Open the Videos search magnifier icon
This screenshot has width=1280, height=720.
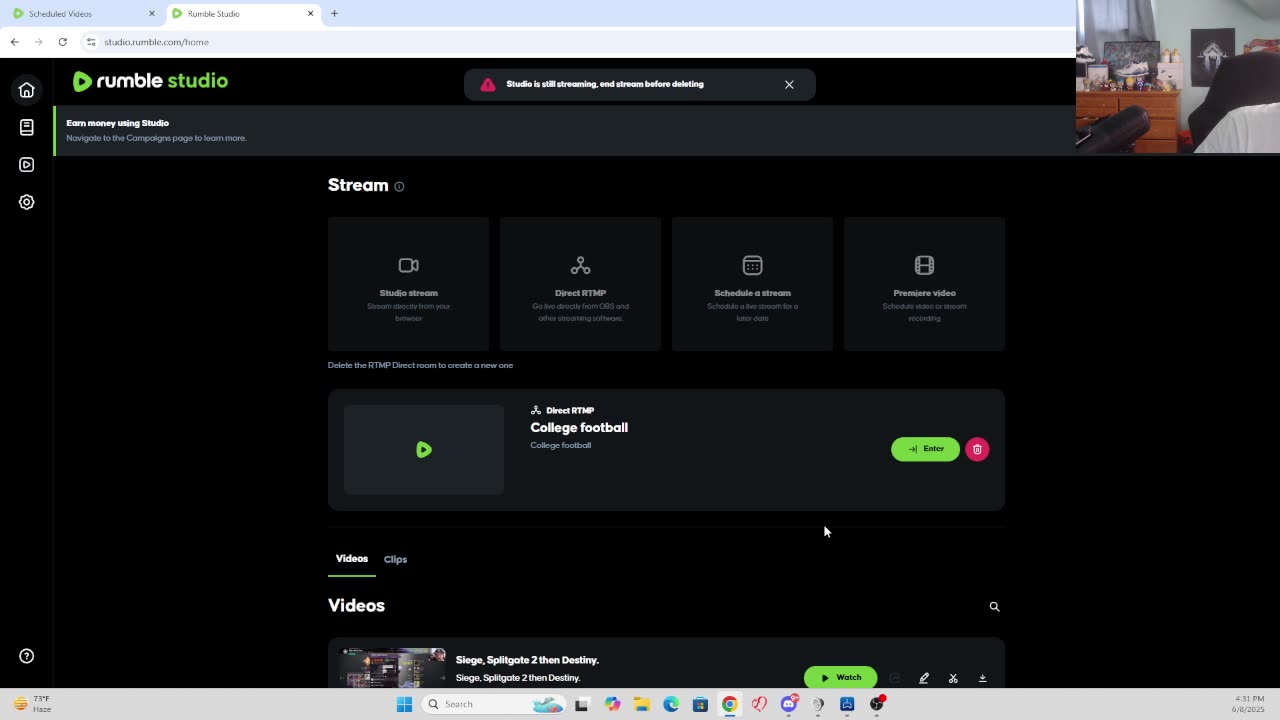[994, 606]
